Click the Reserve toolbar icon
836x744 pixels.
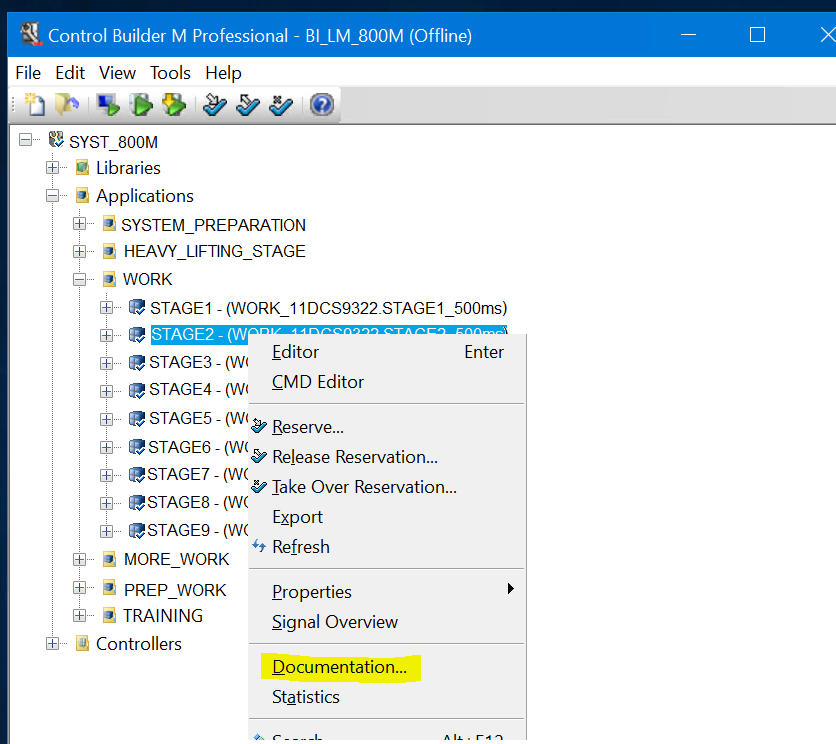214,104
